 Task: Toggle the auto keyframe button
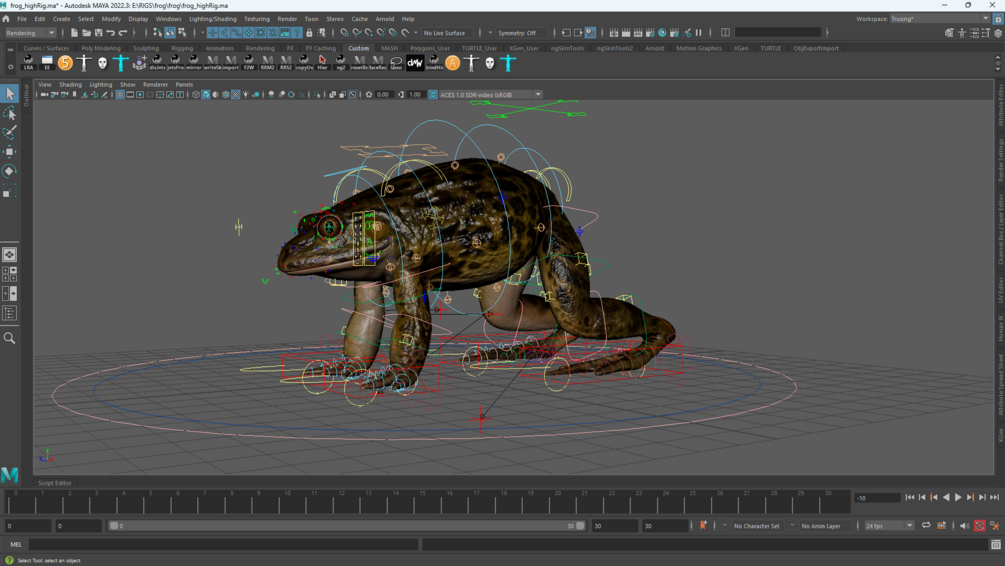[x=979, y=525]
